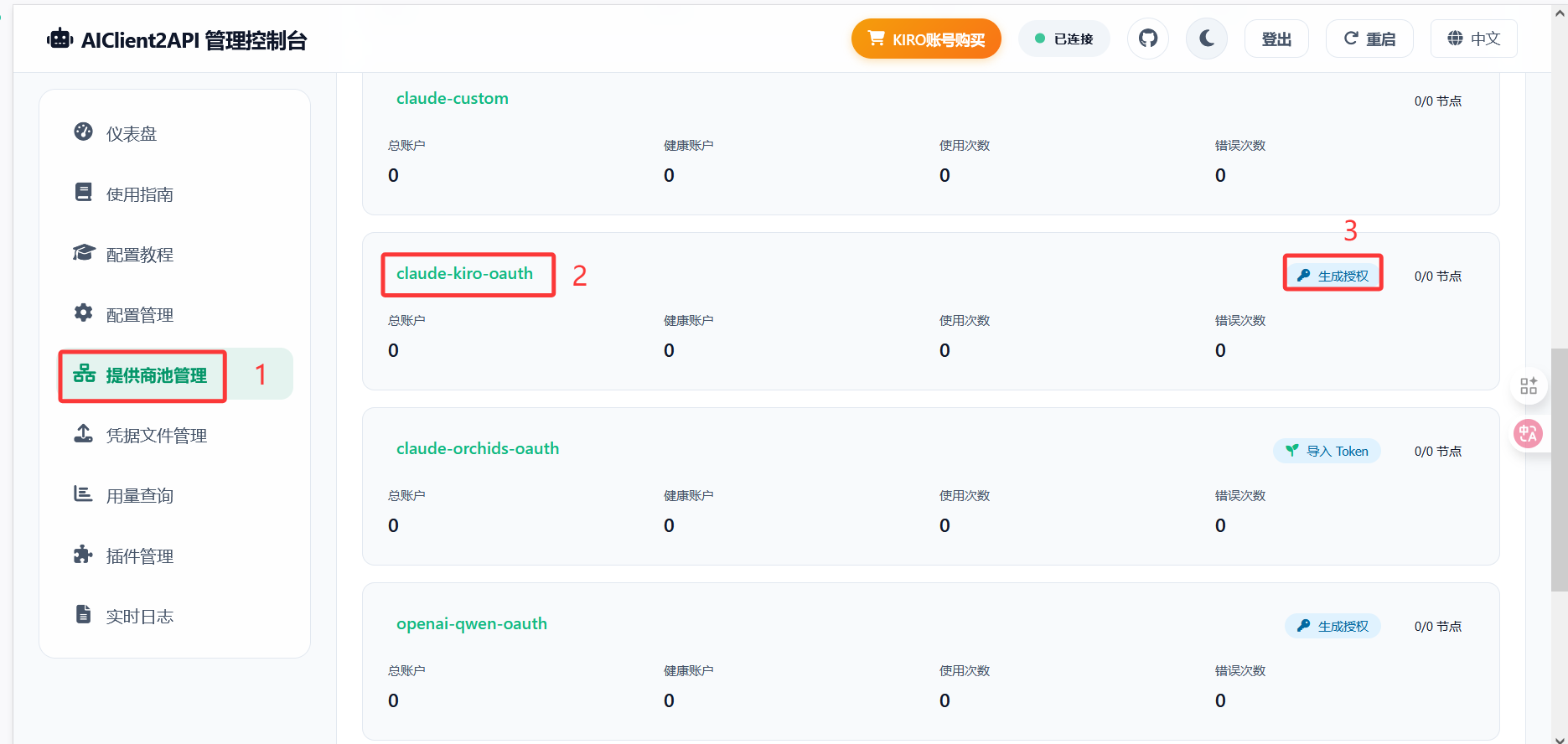Click the 重启 restart button
Screen dimensions: 1568x744
pos(1369,39)
